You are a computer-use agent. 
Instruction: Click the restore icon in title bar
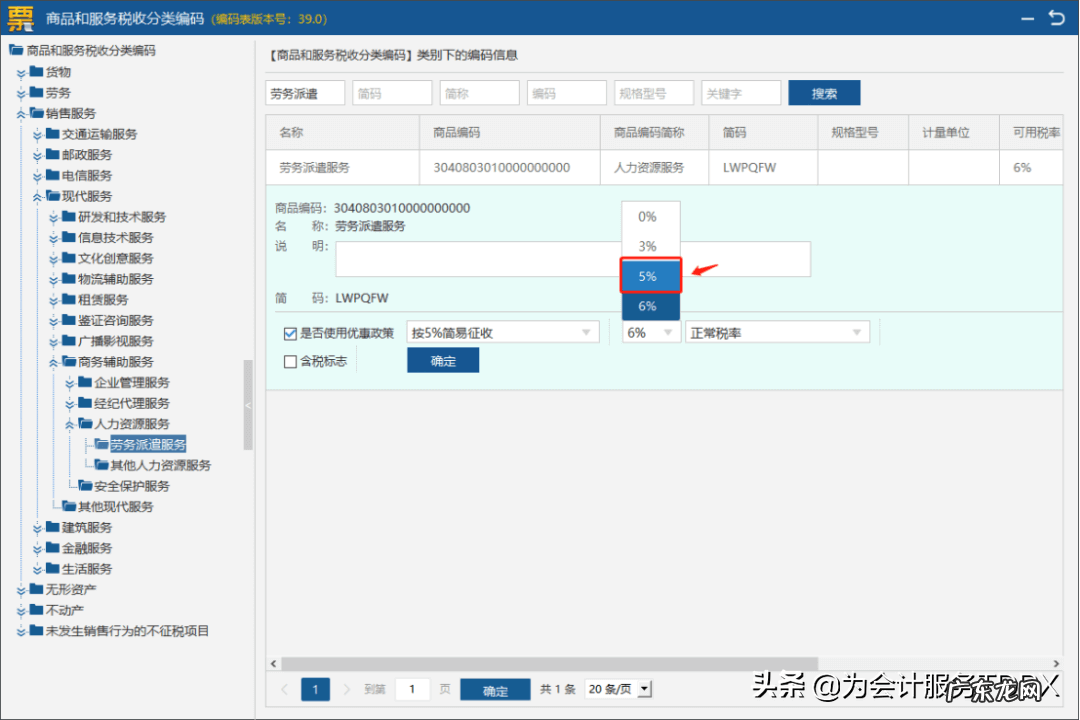click(1057, 18)
